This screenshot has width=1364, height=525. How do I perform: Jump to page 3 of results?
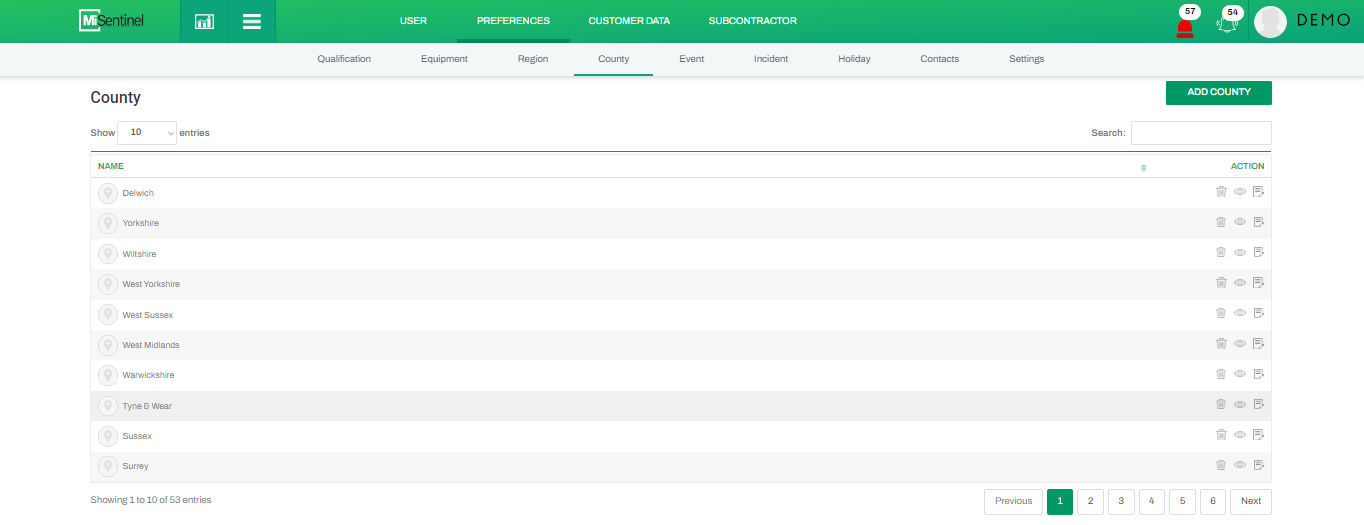coord(1121,501)
